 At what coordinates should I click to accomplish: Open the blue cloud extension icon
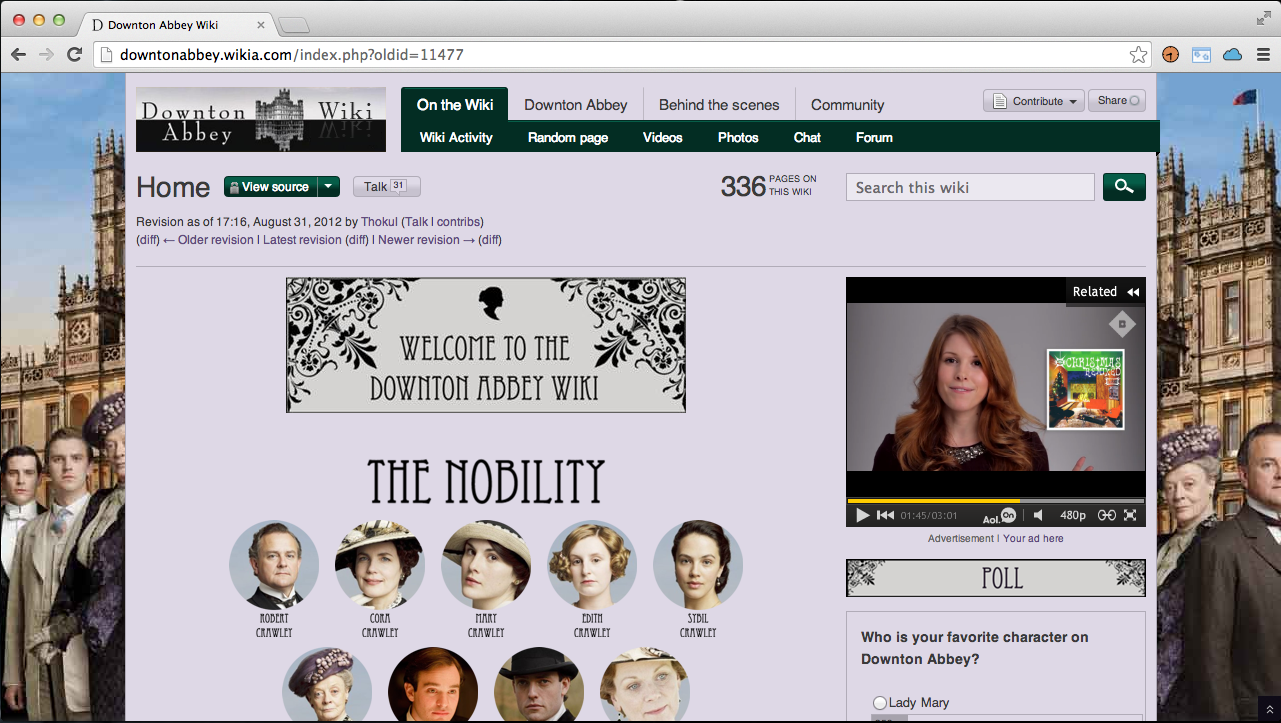click(x=1232, y=55)
